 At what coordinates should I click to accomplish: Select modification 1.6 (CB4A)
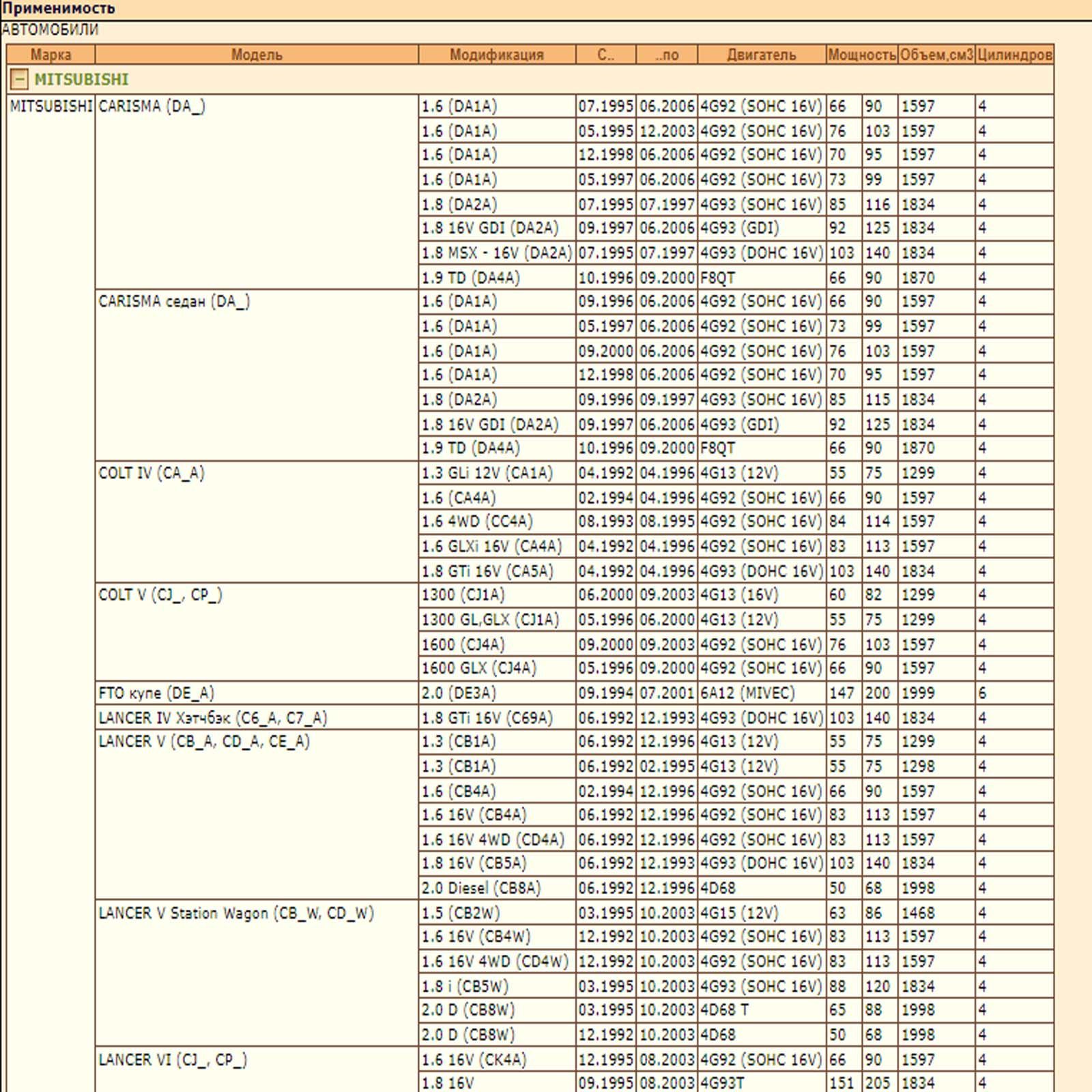[x=497, y=791]
